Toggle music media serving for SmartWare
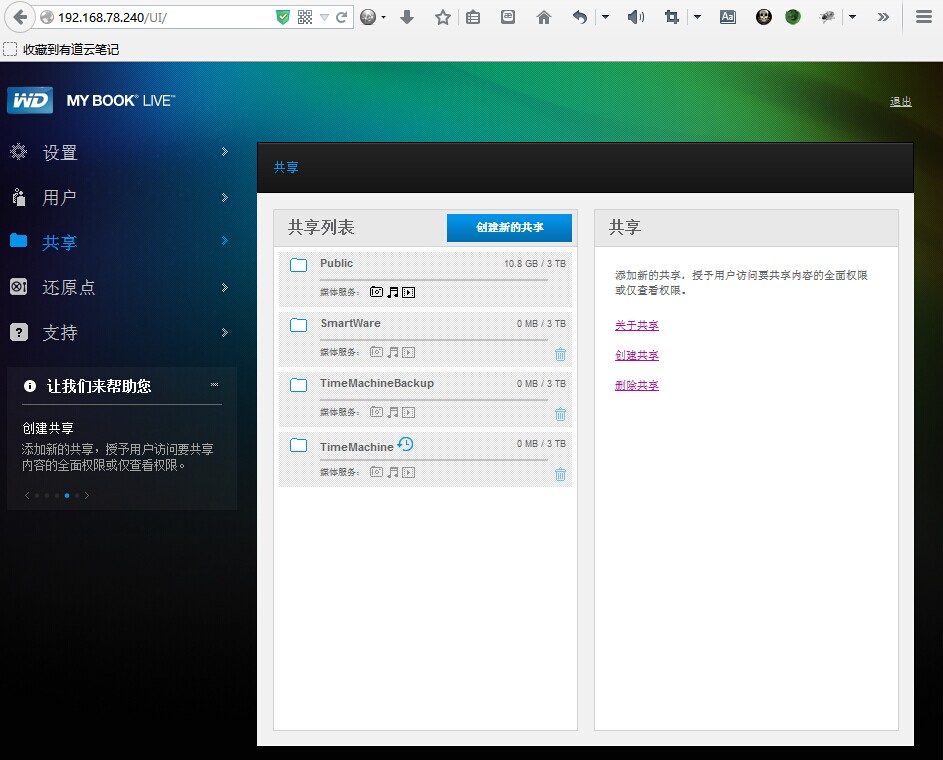The height and width of the screenshot is (760, 943). point(393,352)
